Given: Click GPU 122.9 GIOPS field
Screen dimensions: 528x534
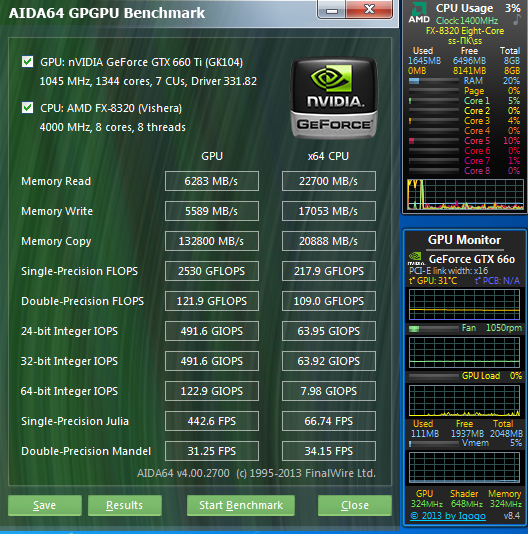Looking at the screenshot, I should (x=212, y=391).
